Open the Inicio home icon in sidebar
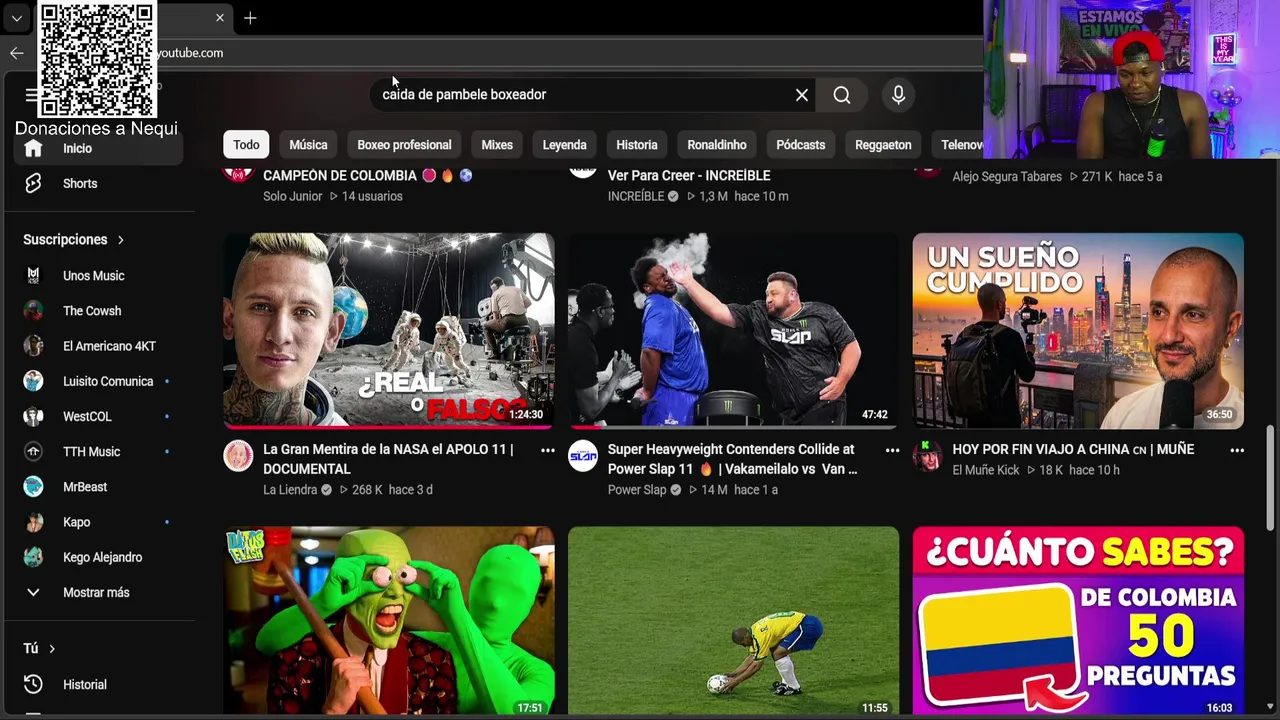This screenshot has height=720, width=1280. tap(33, 148)
